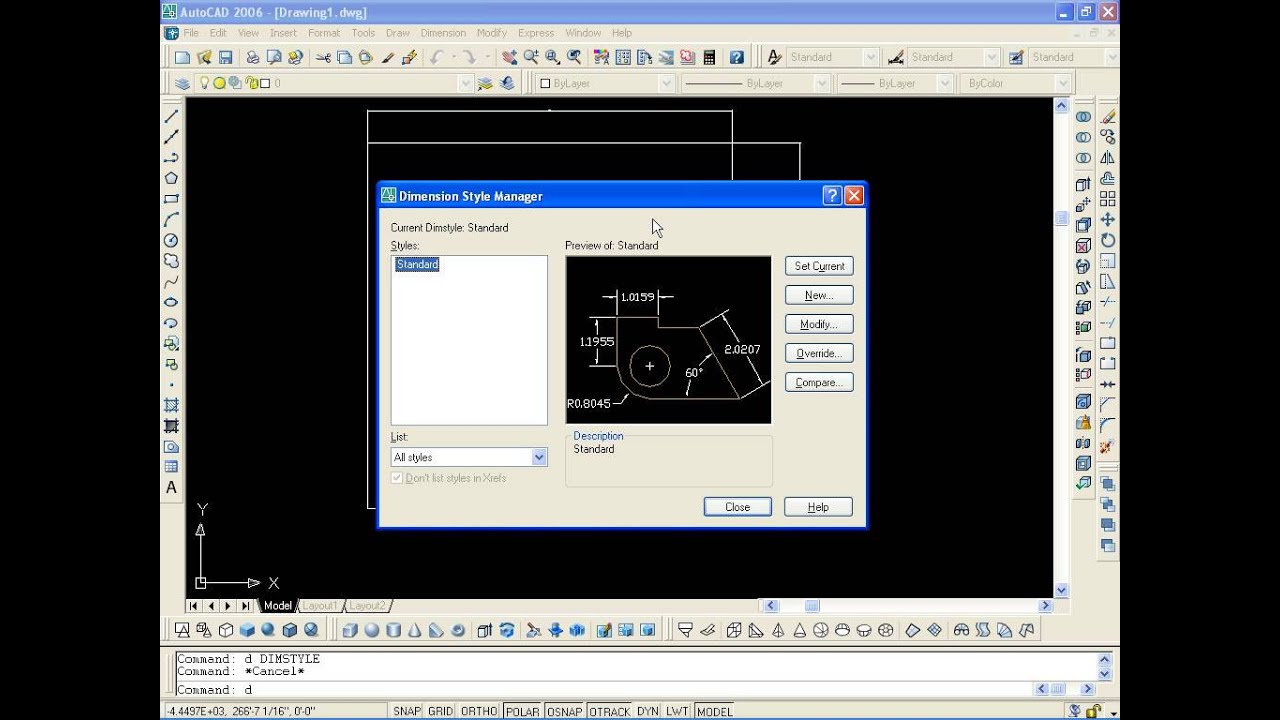Open the Layer Properties Manager icon

(x=182, y=83)
